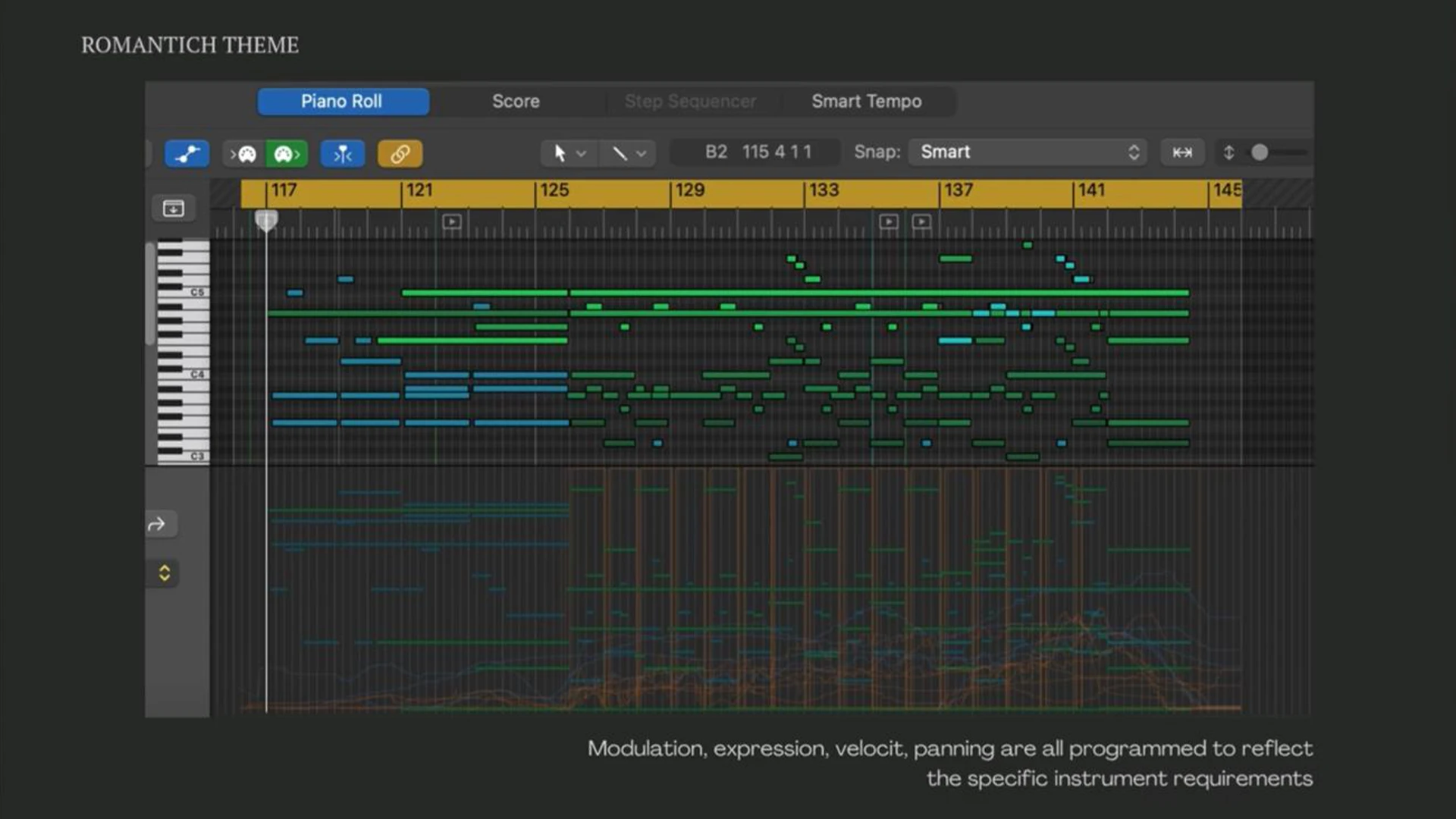The width and height of the screenshot is (1456, 819).
Task: Adjust the vertical zoom slider knob
Action: 1260,152
